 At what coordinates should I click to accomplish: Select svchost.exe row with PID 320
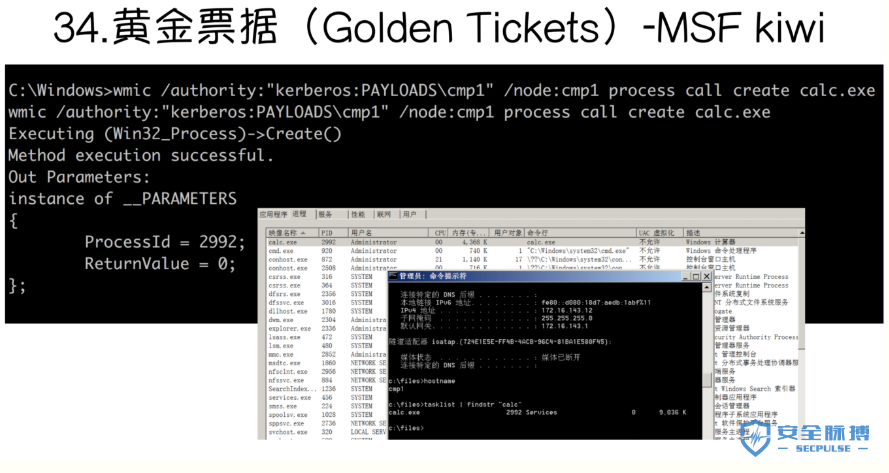[x=327, y=432]
